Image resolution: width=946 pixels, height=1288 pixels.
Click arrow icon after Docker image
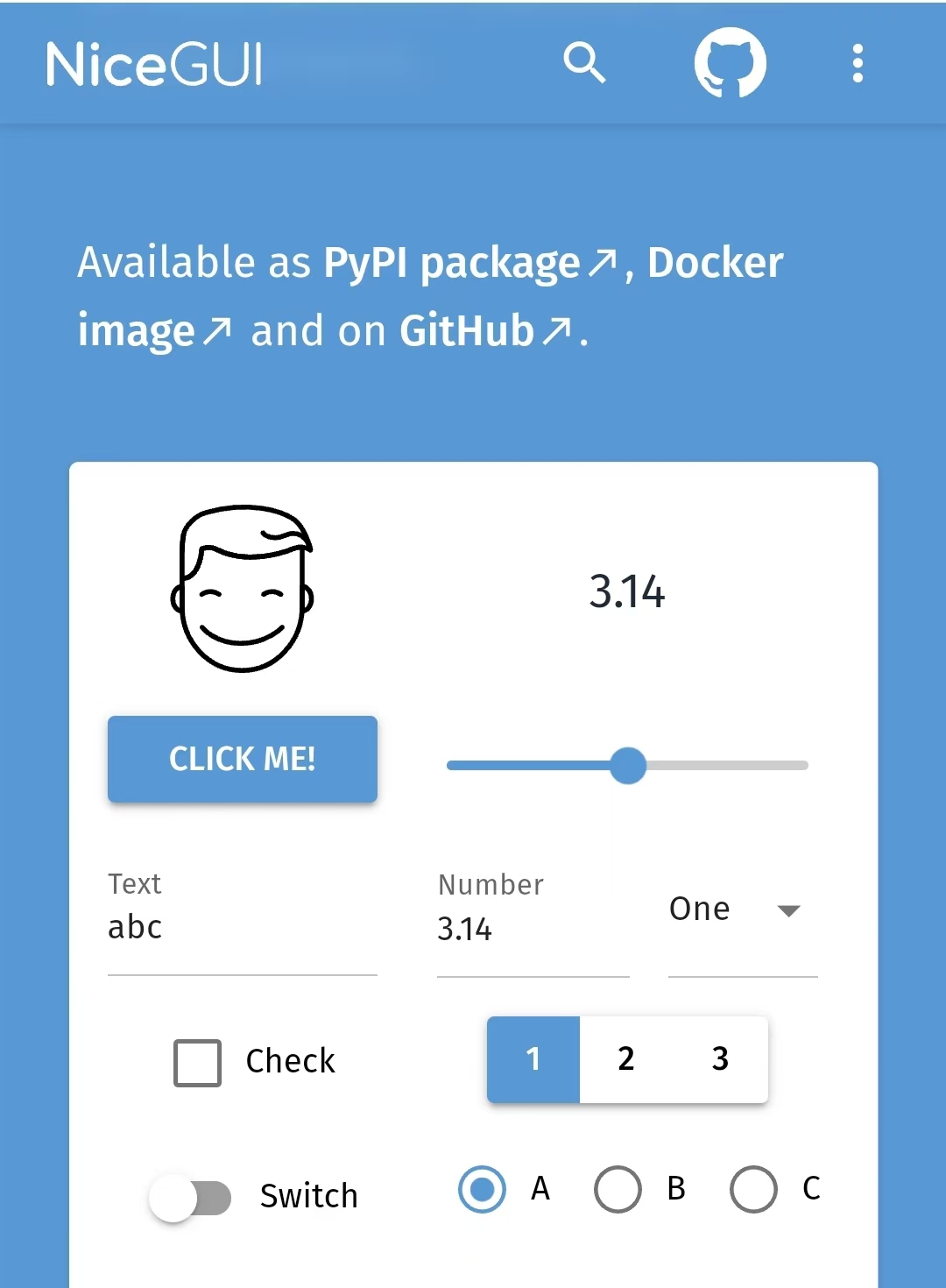click(216, 330)
